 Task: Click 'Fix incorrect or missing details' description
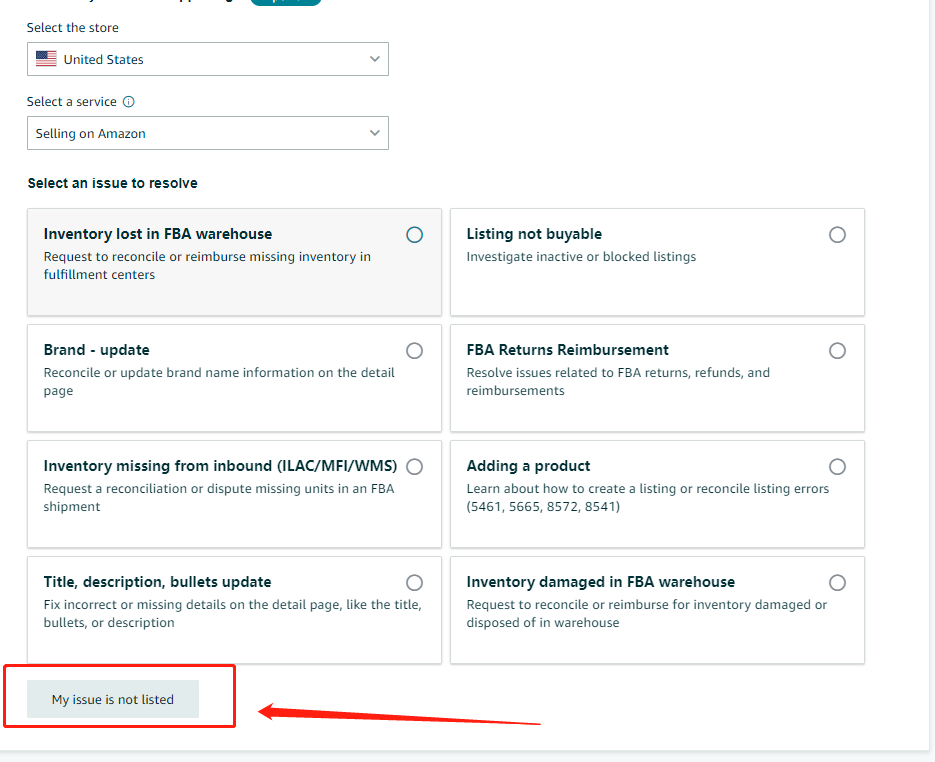click(233, 614)
